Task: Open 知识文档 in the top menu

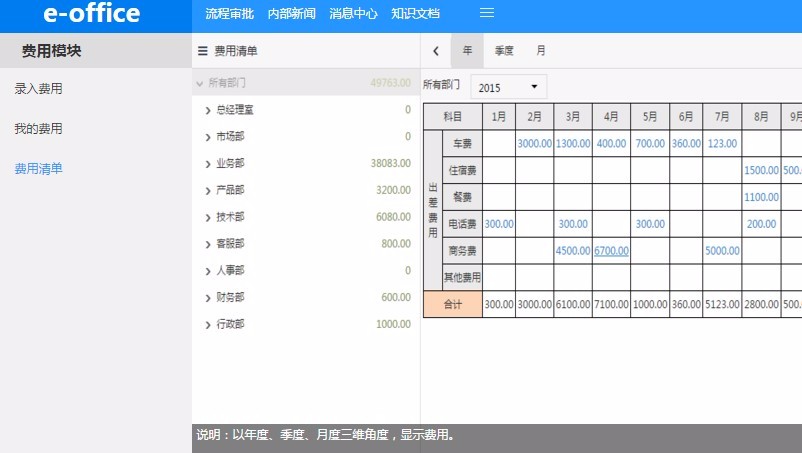Action: pos(415,14)
